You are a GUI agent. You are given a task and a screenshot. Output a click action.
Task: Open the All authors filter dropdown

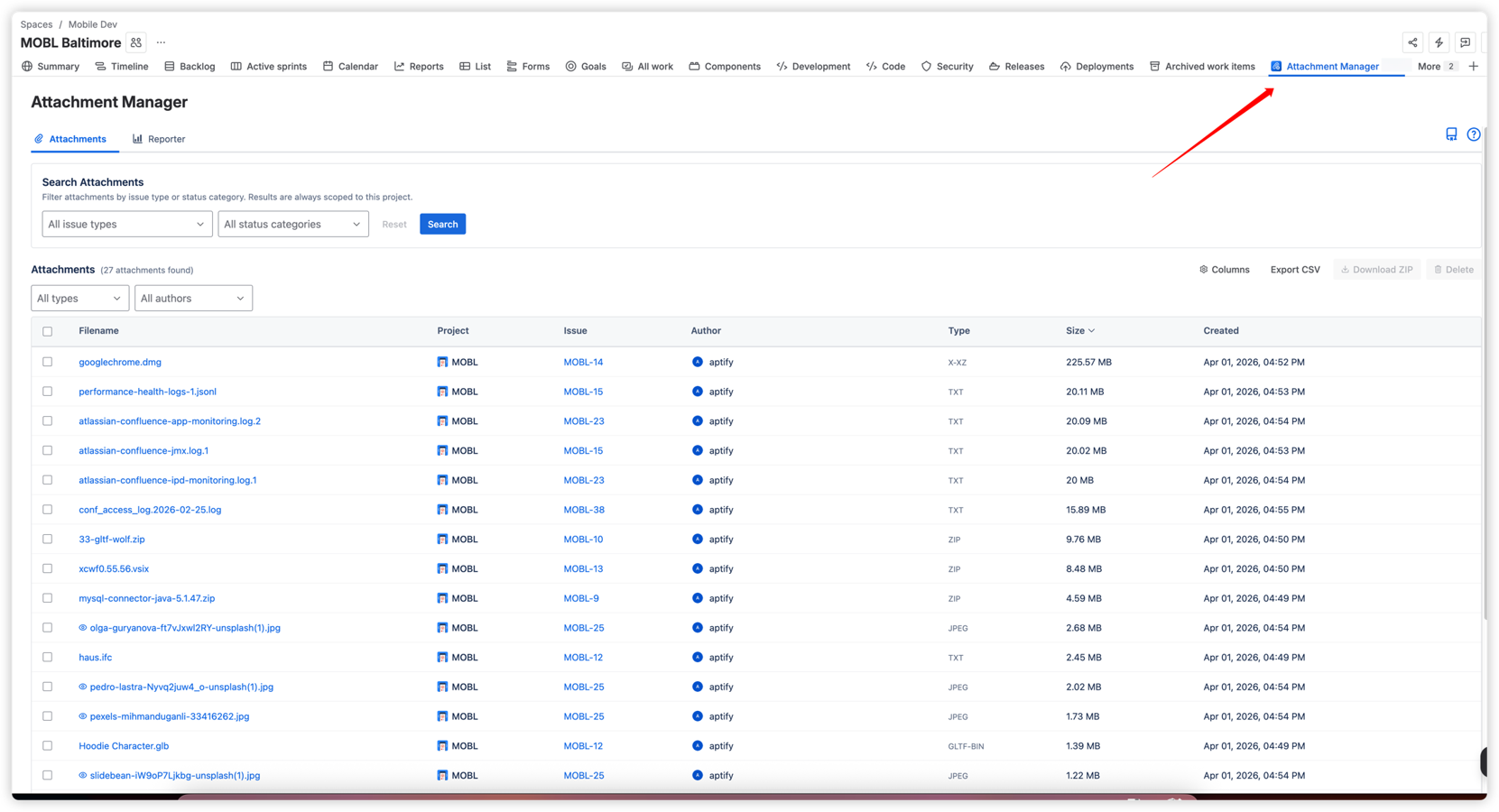pos(193,298)
